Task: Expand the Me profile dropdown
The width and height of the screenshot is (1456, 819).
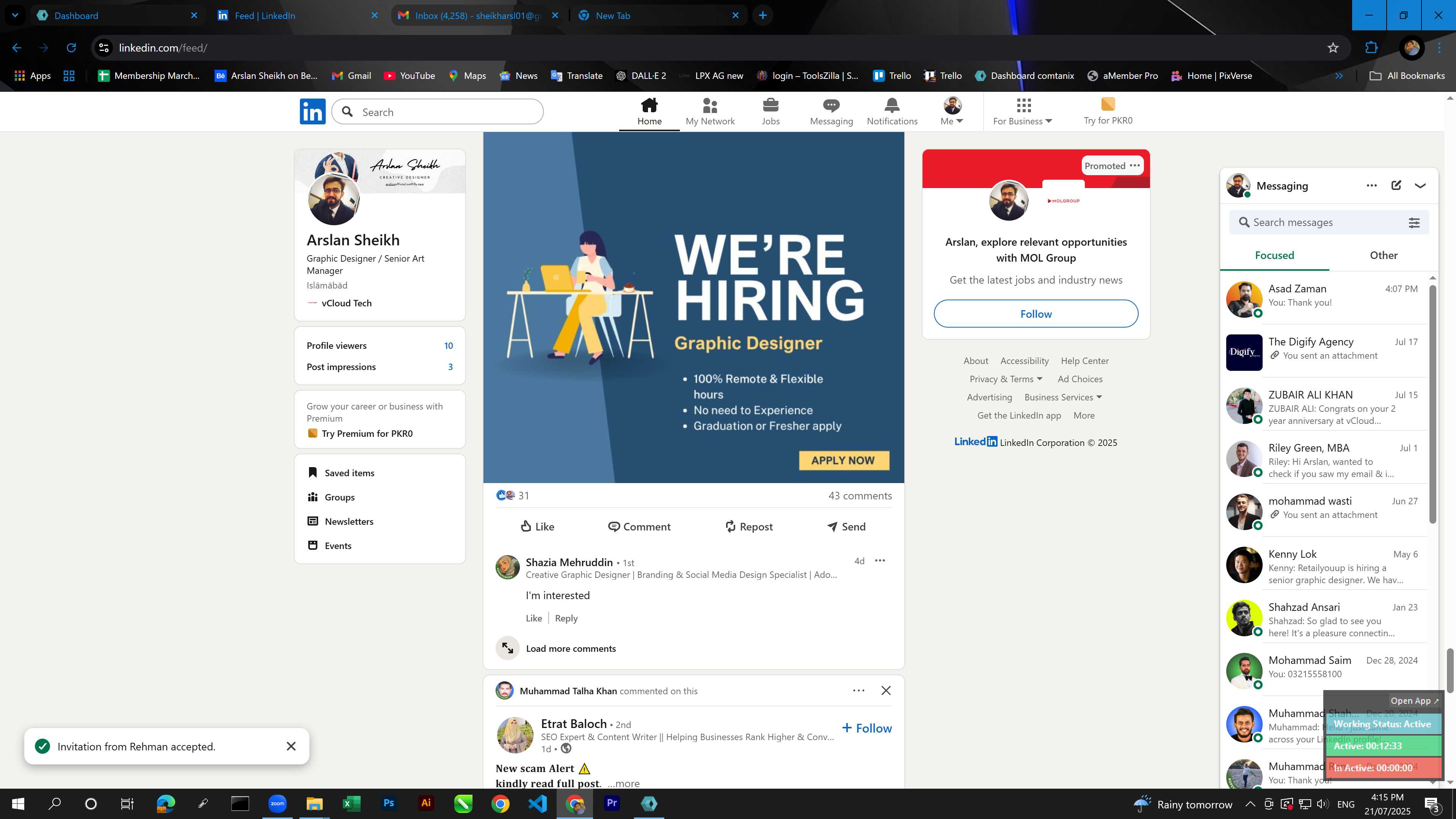Action: click(x=952, y=111)
